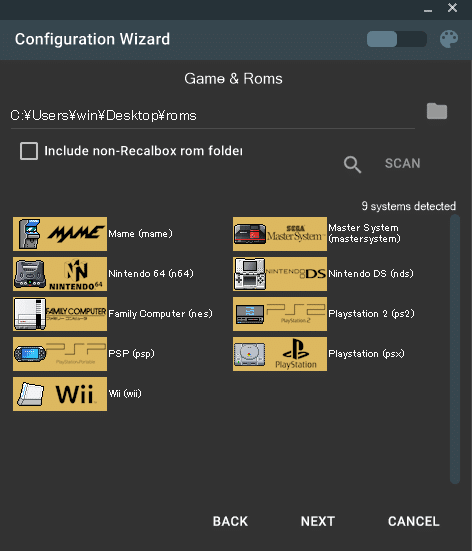Select the PlayStation psx system logo

coord(280,354)
